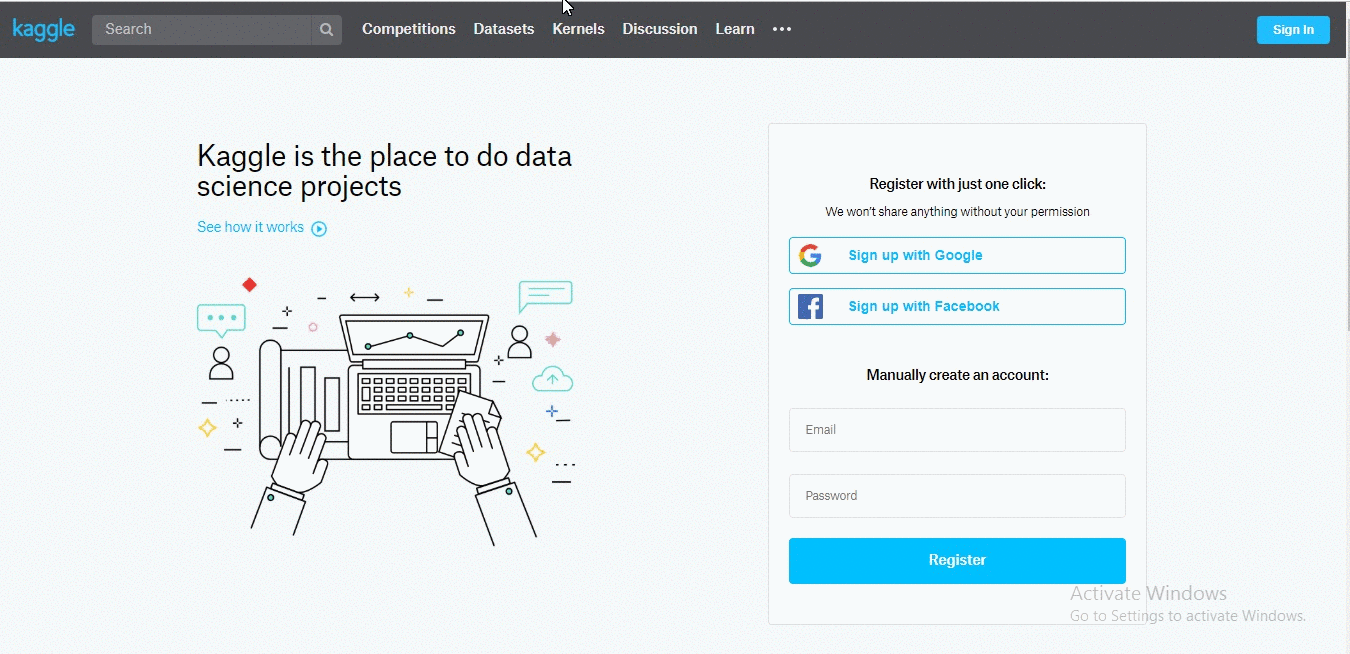Select the Password input field
This screenshot has width=1350, height=654.
point(957,496)
